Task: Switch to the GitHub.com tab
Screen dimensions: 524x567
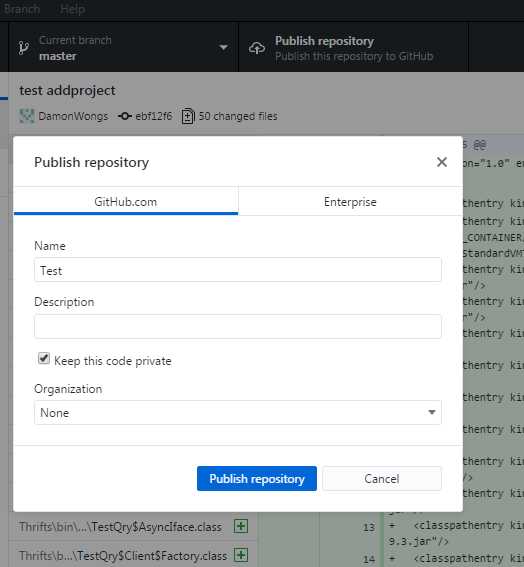Action: [126, 201]
